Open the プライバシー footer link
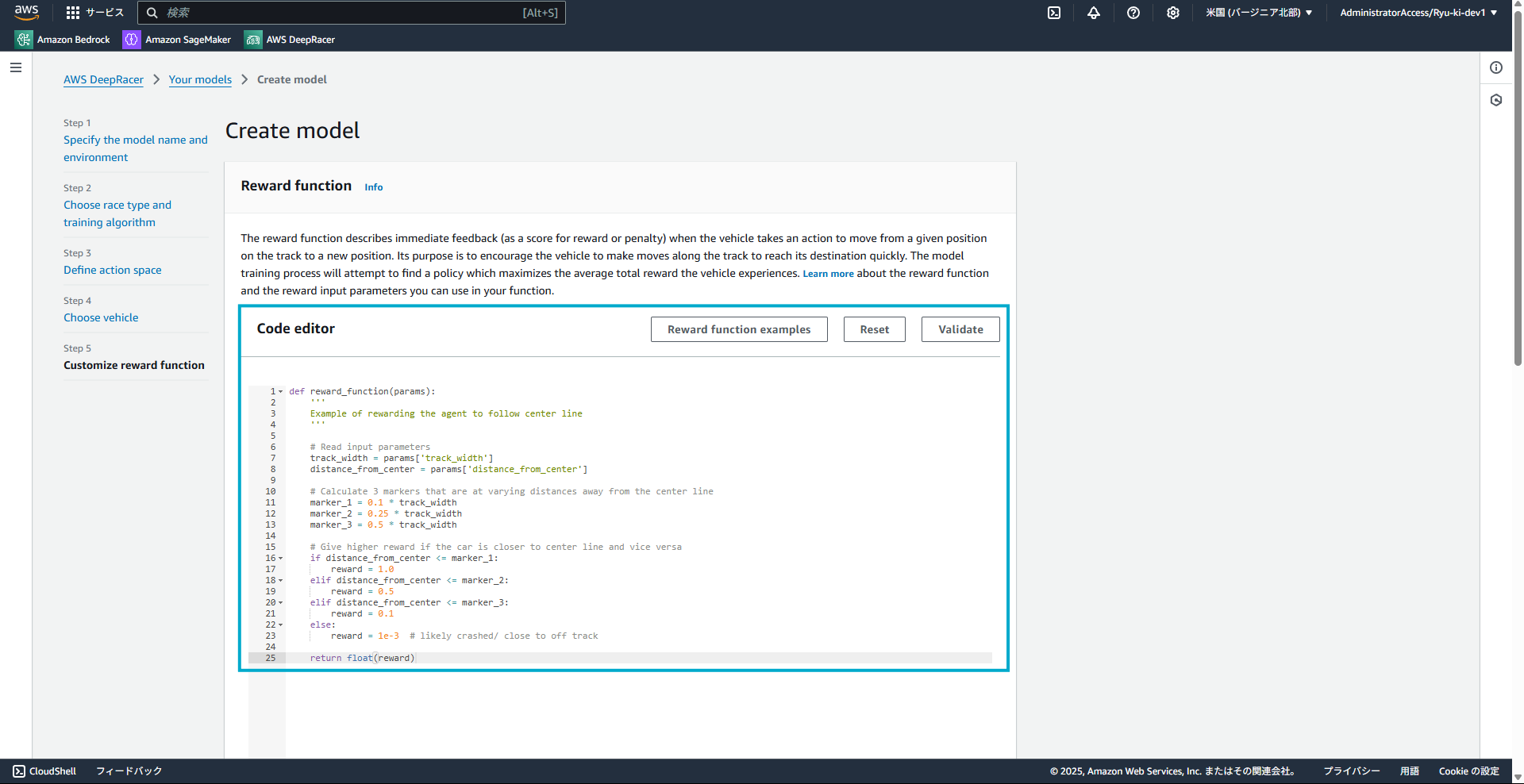Image resolution: width=1524 pixels, height=784 pixels. pyautogui.click(x=1351, y=771)
